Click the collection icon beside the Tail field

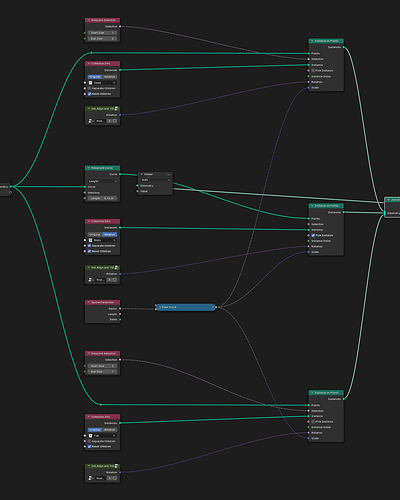point(90,435)
